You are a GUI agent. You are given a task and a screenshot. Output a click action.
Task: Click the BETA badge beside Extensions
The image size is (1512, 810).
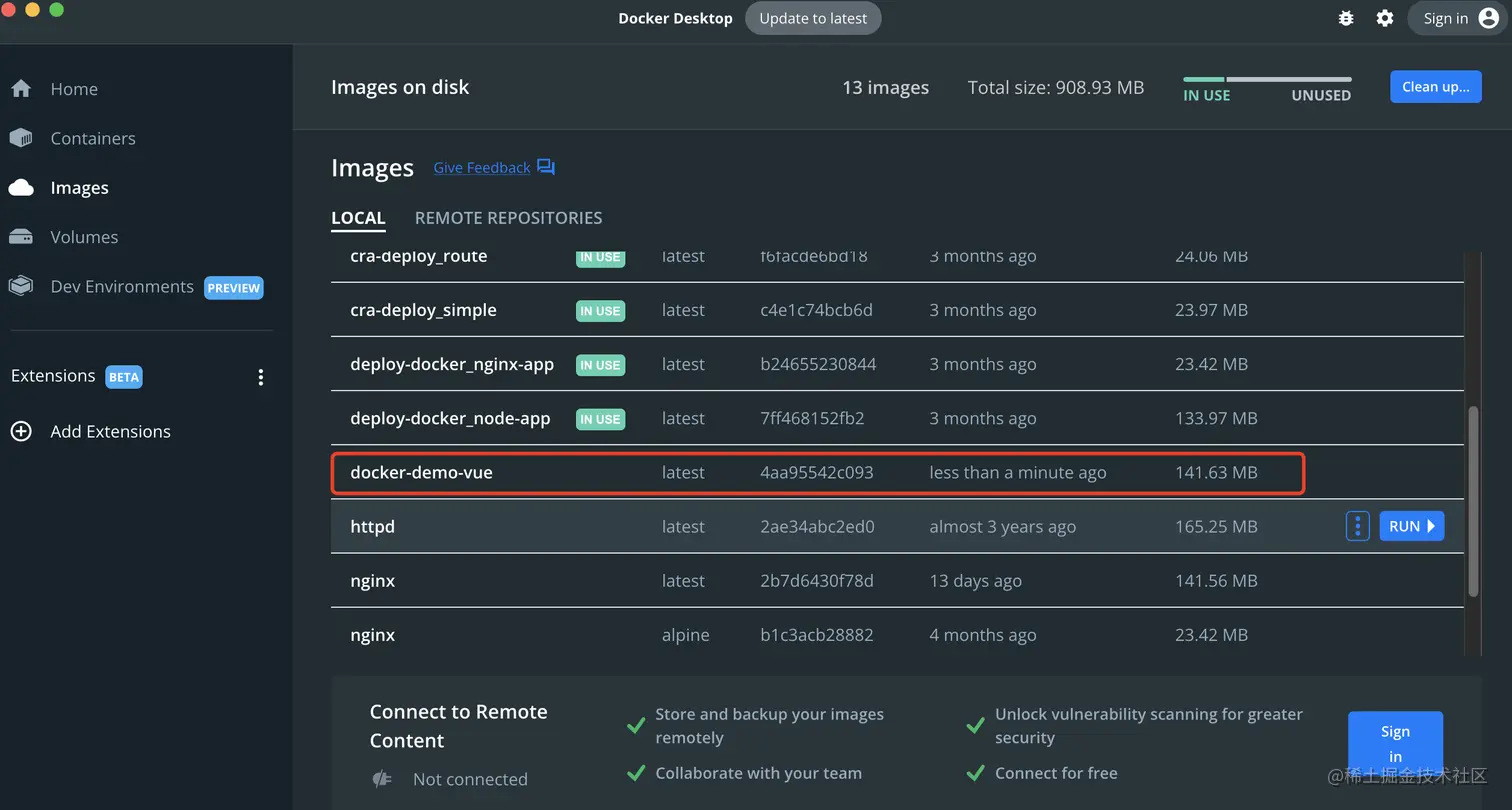[124, 377]
